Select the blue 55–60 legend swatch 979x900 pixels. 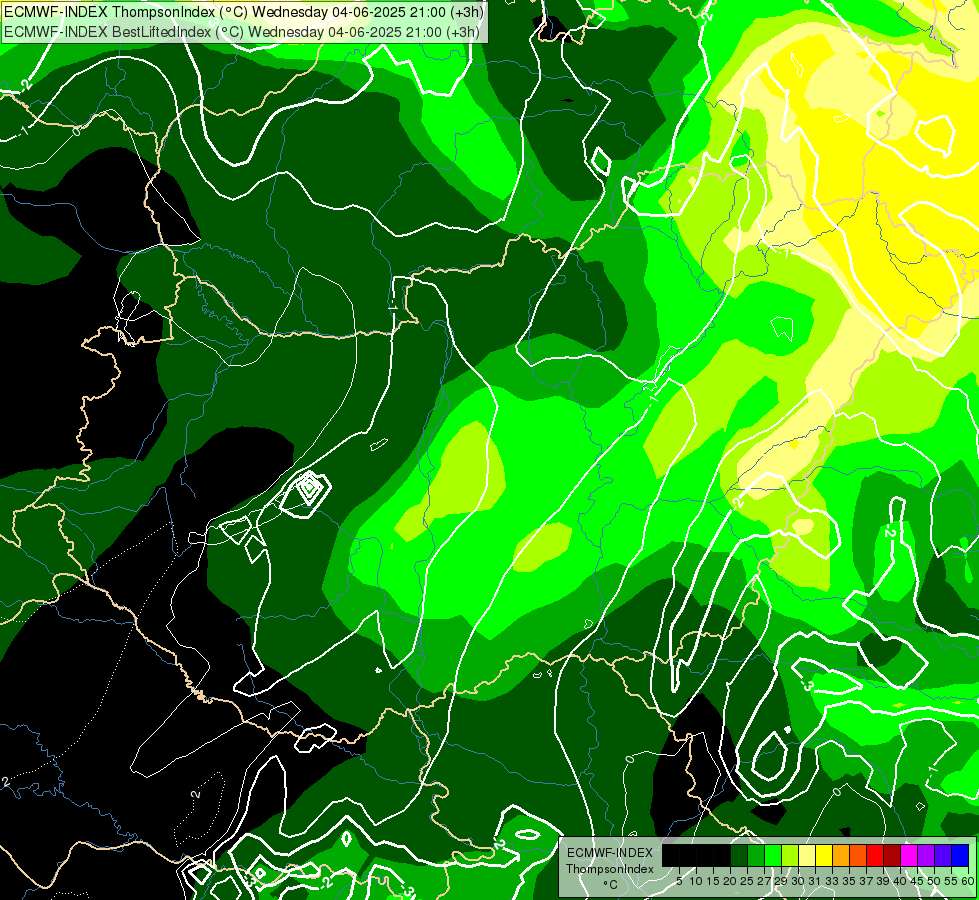point(960,855)
